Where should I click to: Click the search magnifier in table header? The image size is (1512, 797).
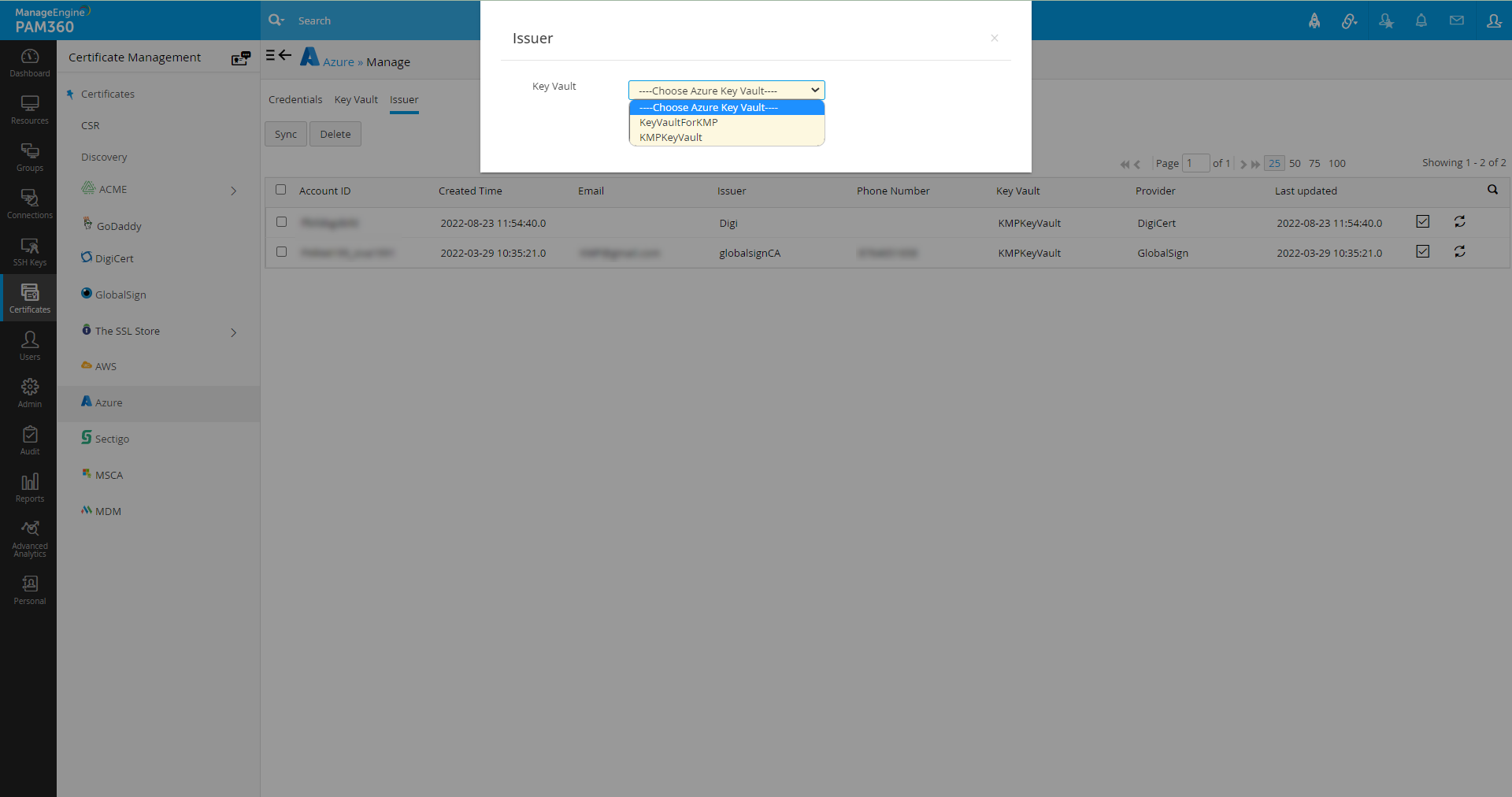coord(1492,190)
